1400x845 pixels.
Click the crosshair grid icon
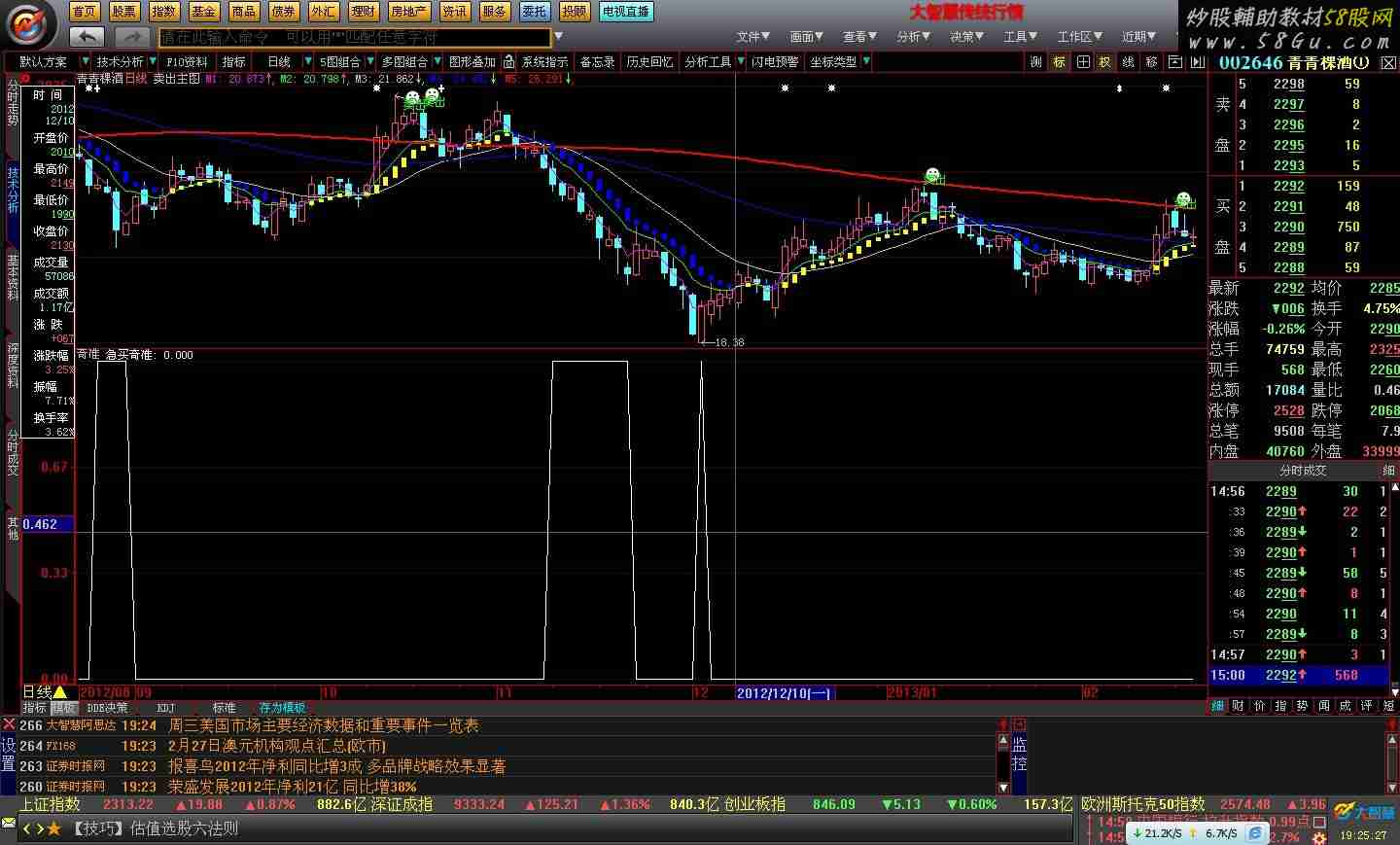point(1082,61)
